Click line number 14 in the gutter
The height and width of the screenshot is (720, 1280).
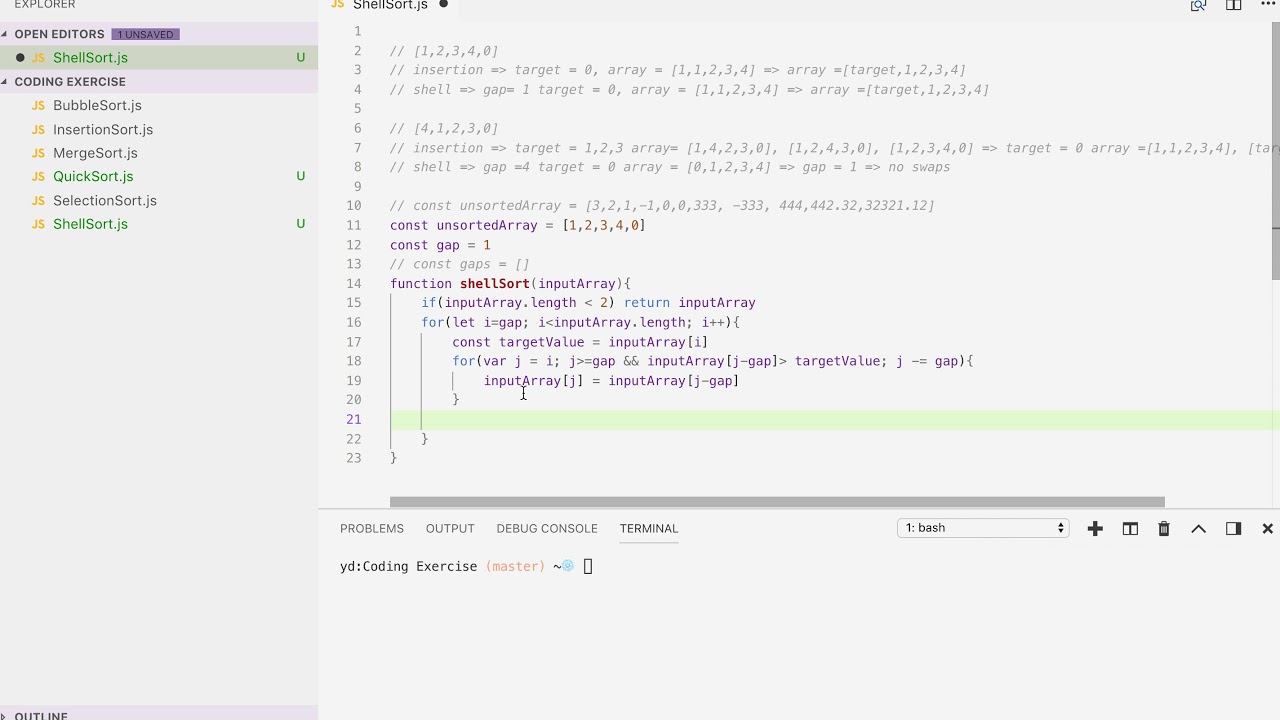tap(354, 284)
